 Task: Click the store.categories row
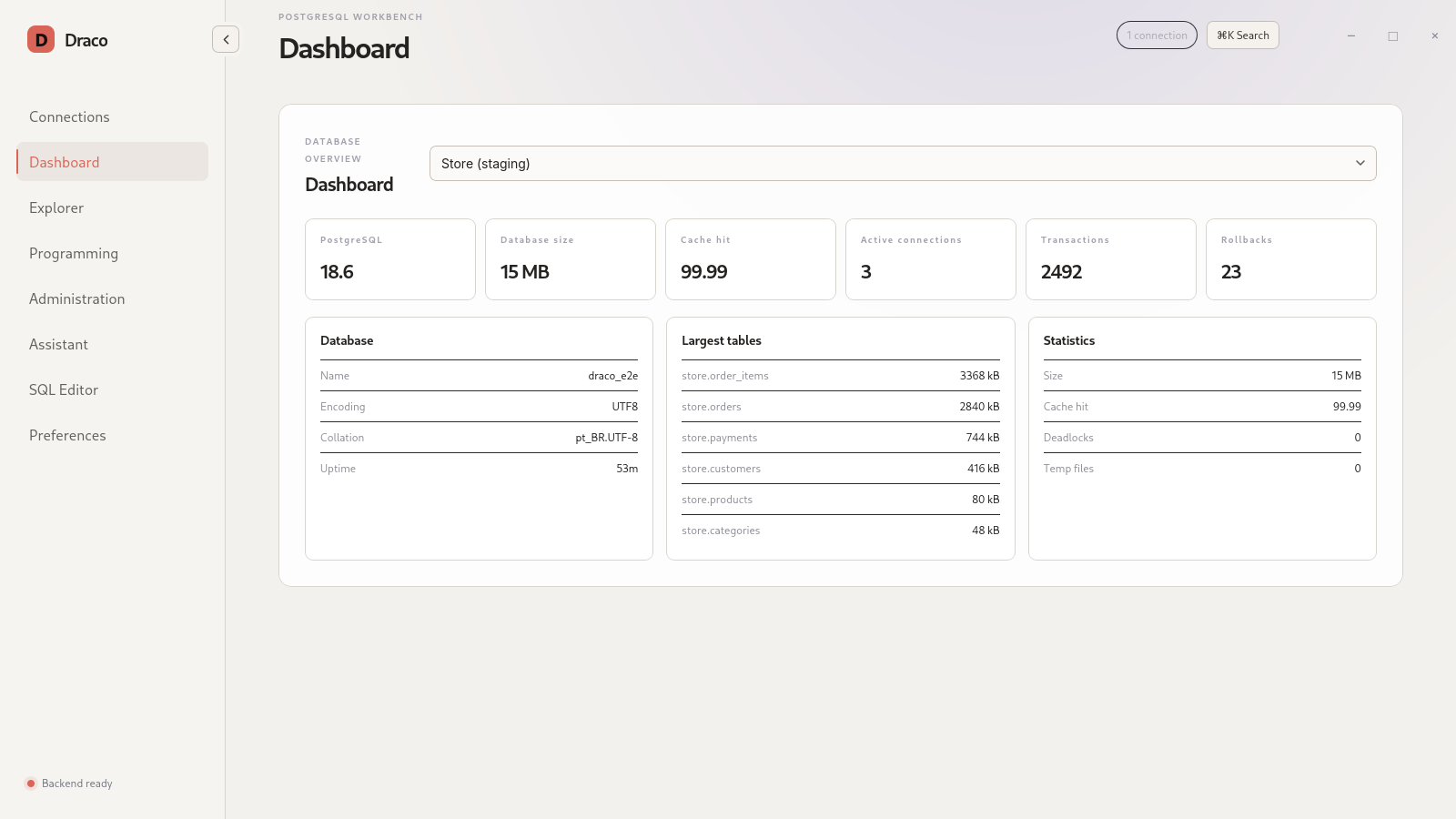coord(841,531)
